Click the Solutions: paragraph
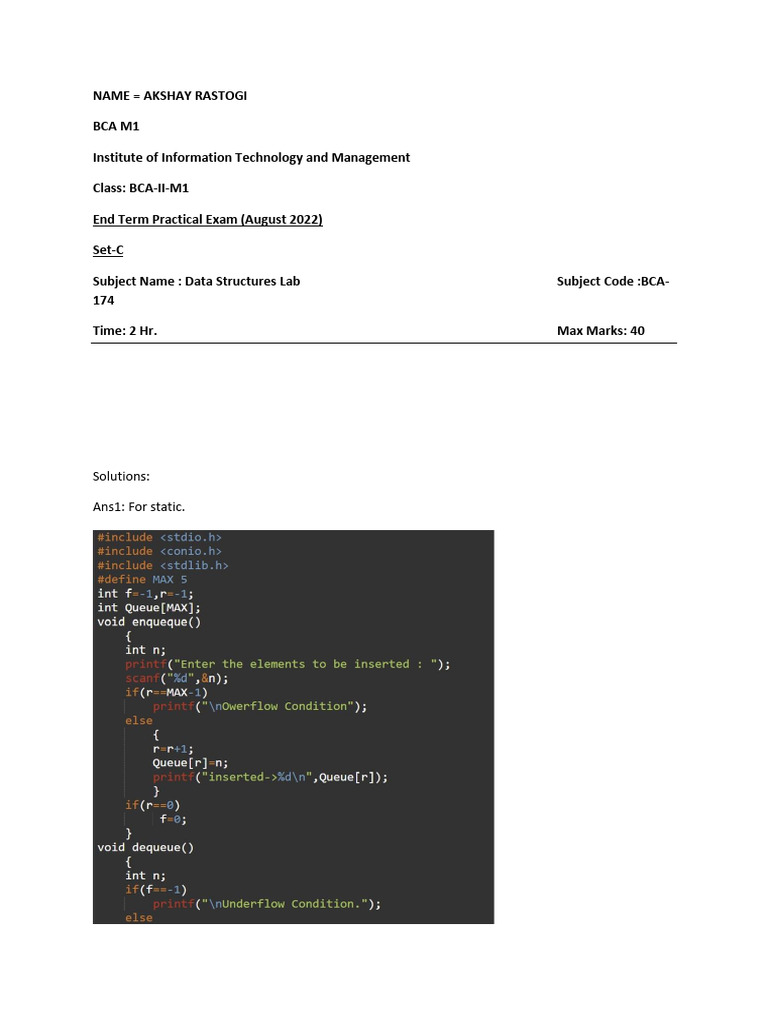Screen dimensions: 768x1024 pos(121,477)
